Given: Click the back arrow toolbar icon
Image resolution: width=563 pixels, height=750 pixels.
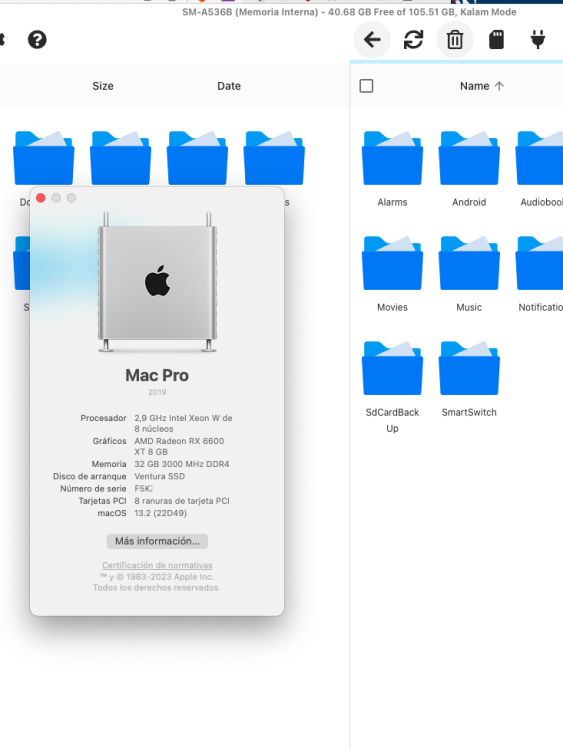Looking at the screenshot, I should [372, 40].
